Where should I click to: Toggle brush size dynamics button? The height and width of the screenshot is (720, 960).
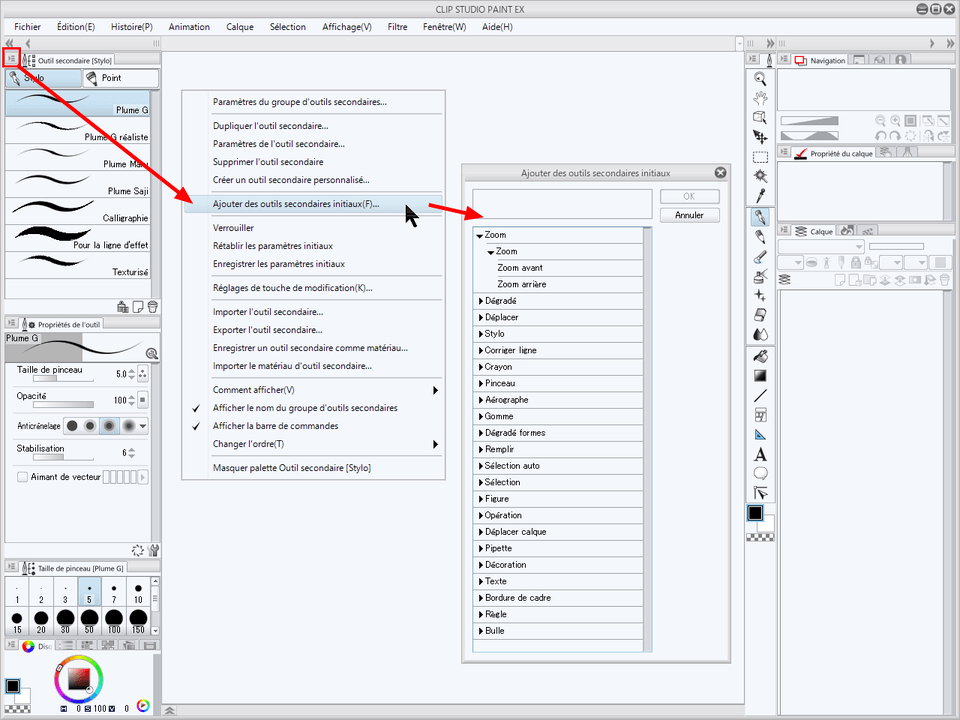(x=143, y=373)
